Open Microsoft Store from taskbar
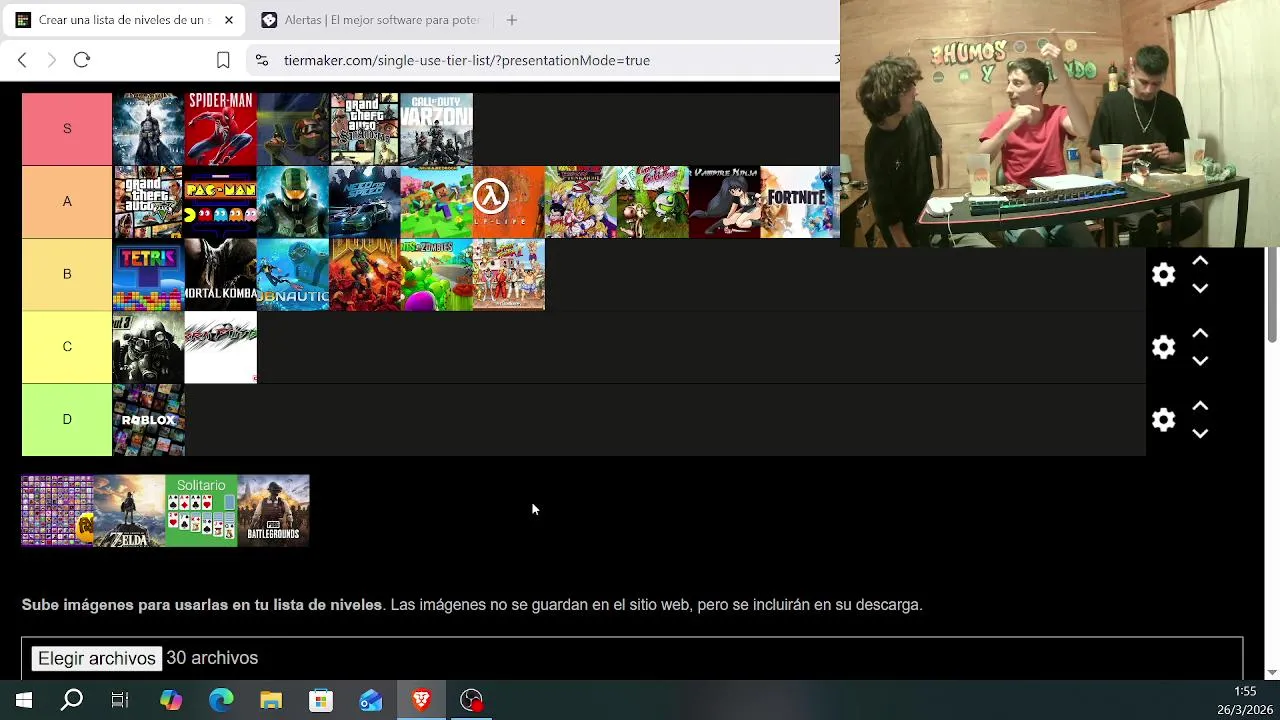 tap(321, 700)
